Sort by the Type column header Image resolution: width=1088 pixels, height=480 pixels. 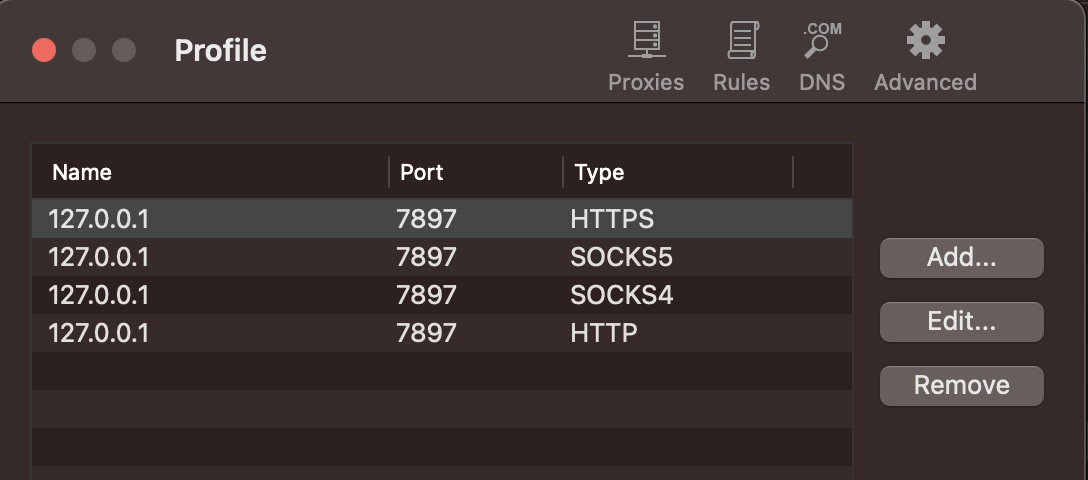(599, 172)
